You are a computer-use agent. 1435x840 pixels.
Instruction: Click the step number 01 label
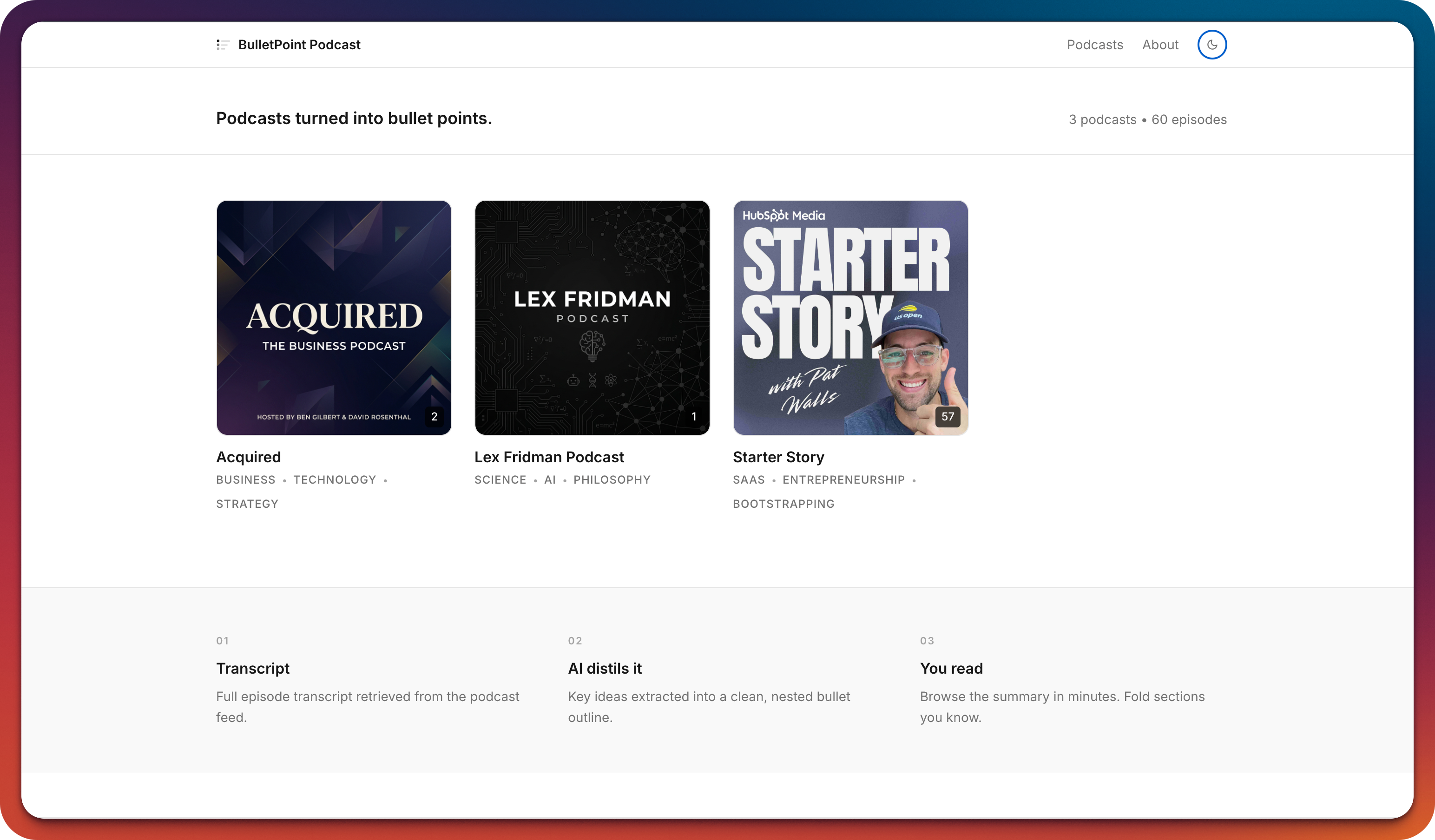[x=222, y=641]
